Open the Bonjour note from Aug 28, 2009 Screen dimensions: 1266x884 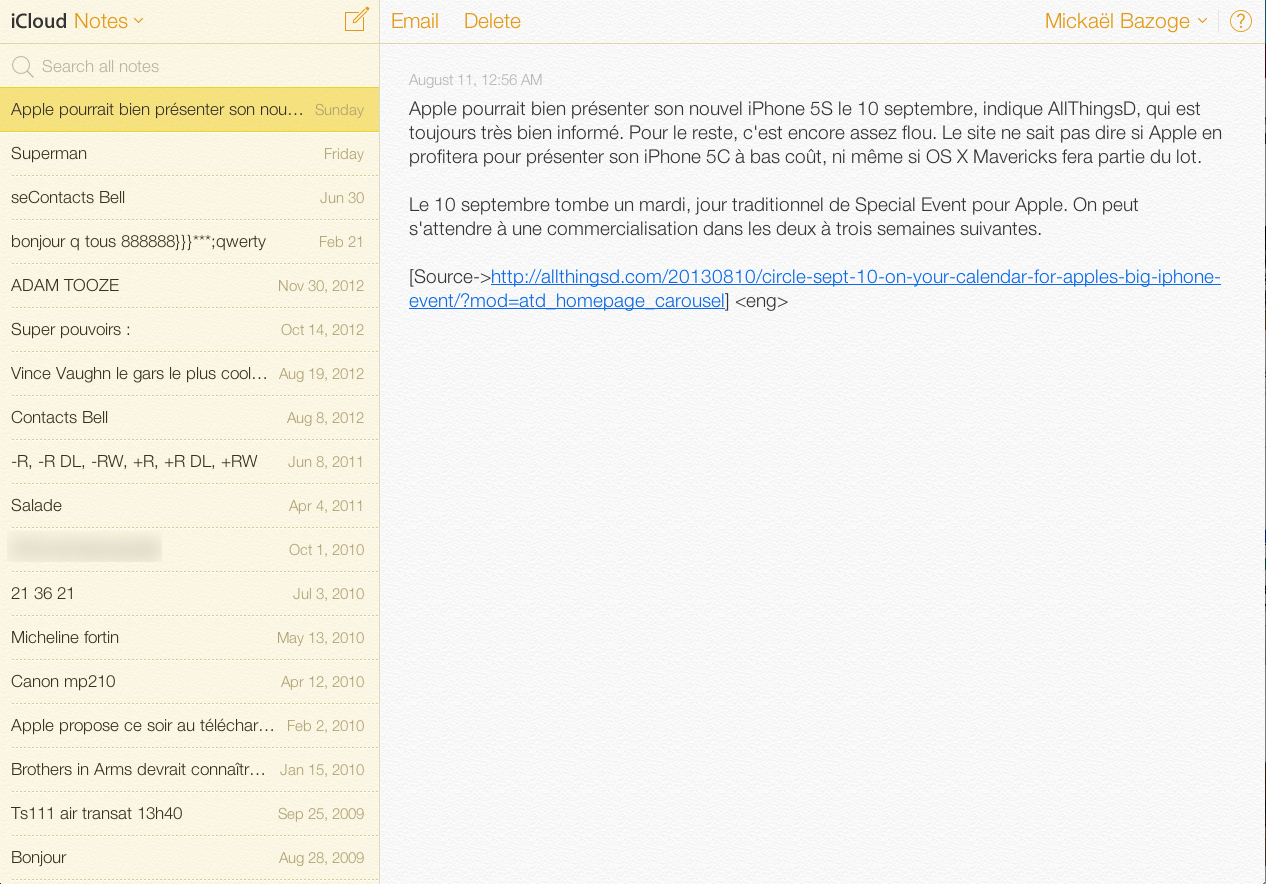[190, 858]
